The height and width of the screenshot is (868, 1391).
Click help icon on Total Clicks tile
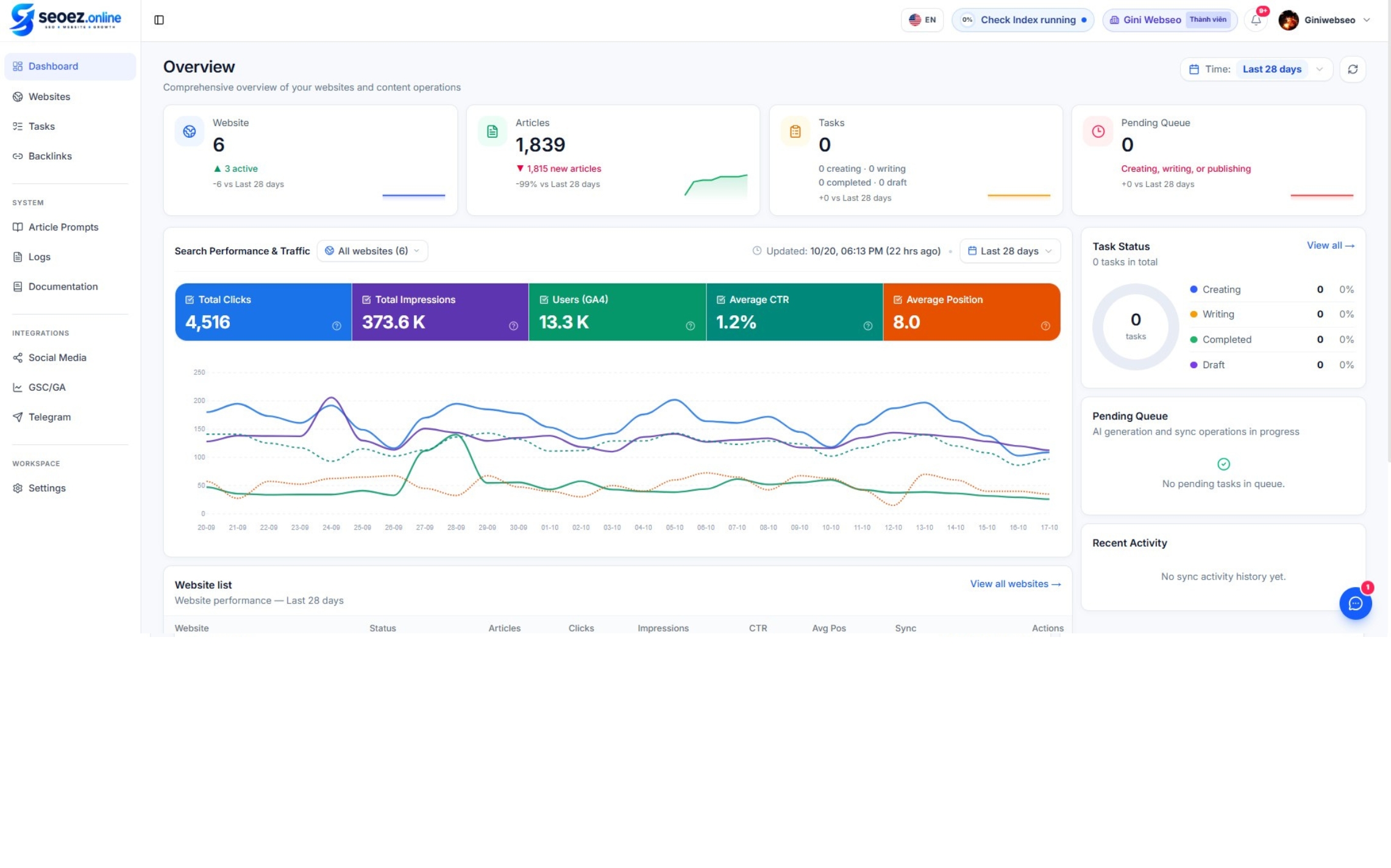click(336, 326)
